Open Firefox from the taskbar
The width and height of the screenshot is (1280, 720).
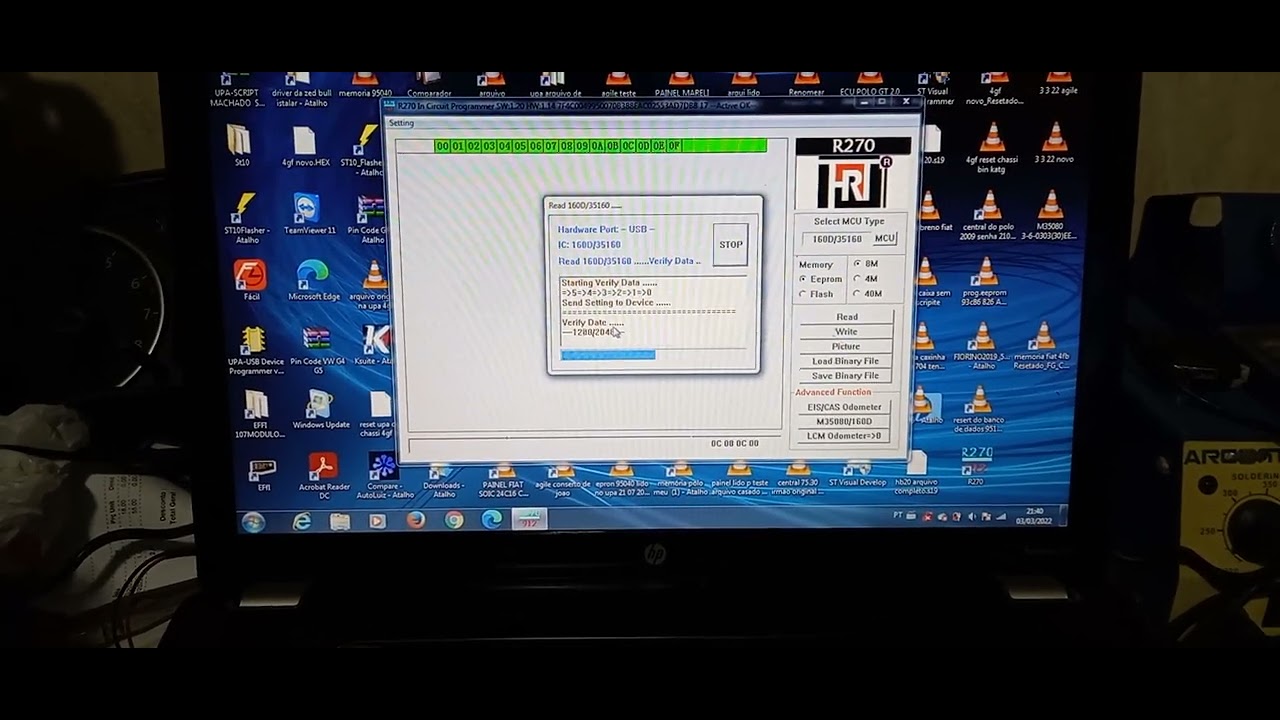[416, 521]
